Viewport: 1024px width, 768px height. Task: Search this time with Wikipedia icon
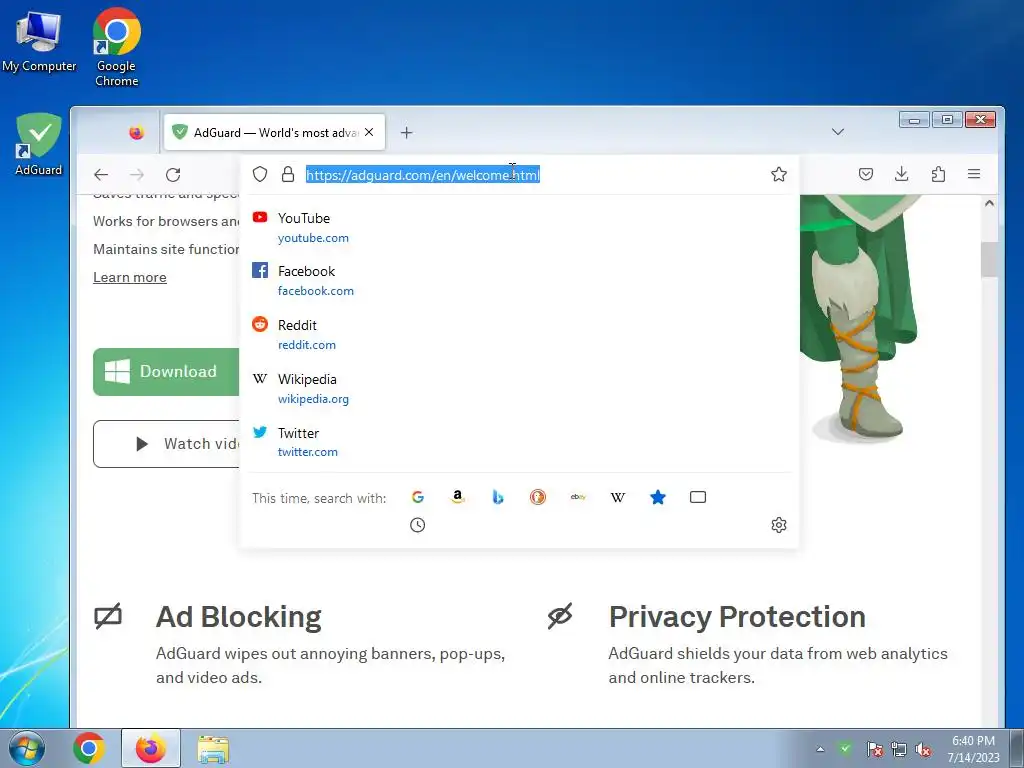pyautogui.click(x=618, y=497)
